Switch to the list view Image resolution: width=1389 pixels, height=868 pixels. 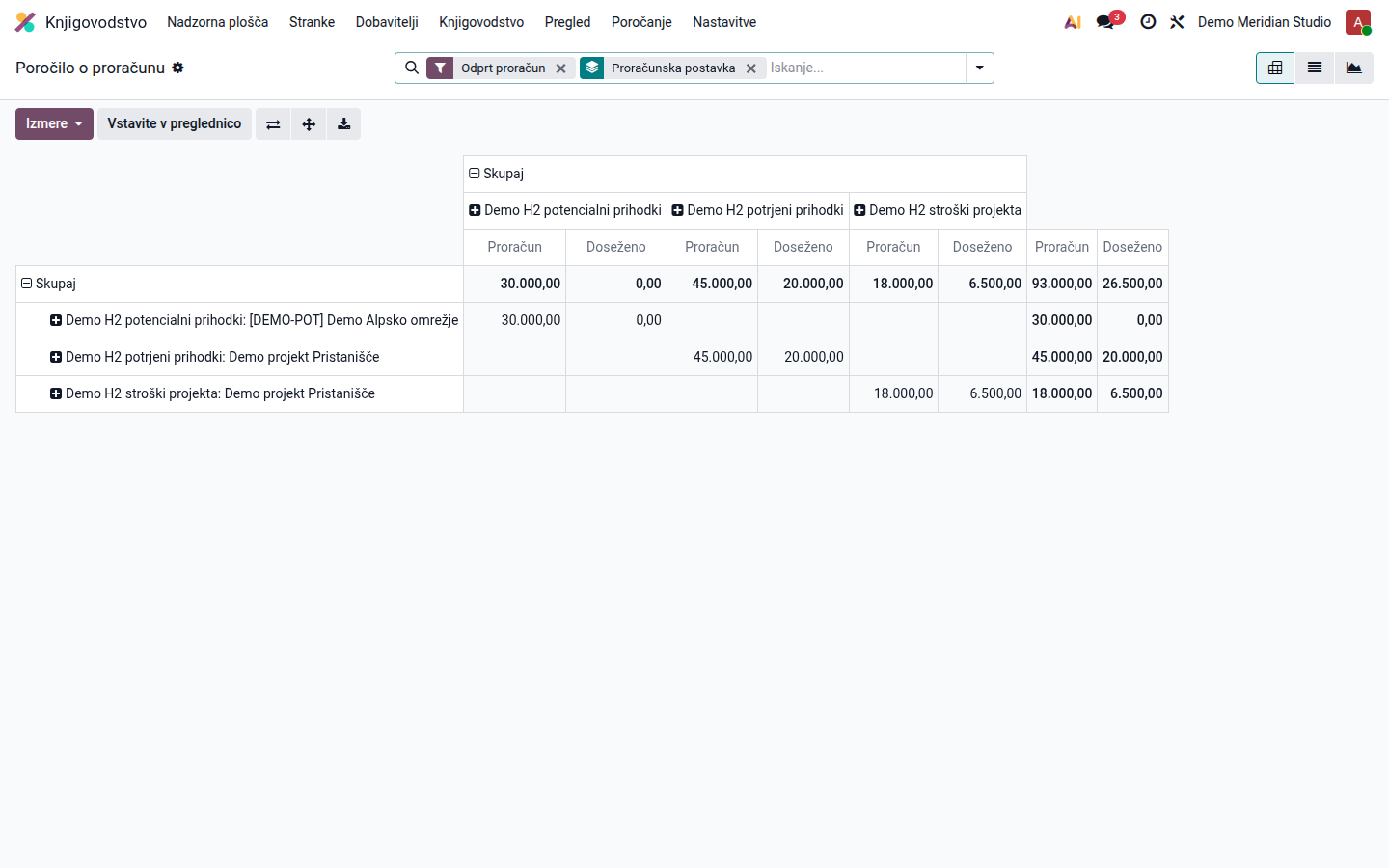(x=1315, y=68)
